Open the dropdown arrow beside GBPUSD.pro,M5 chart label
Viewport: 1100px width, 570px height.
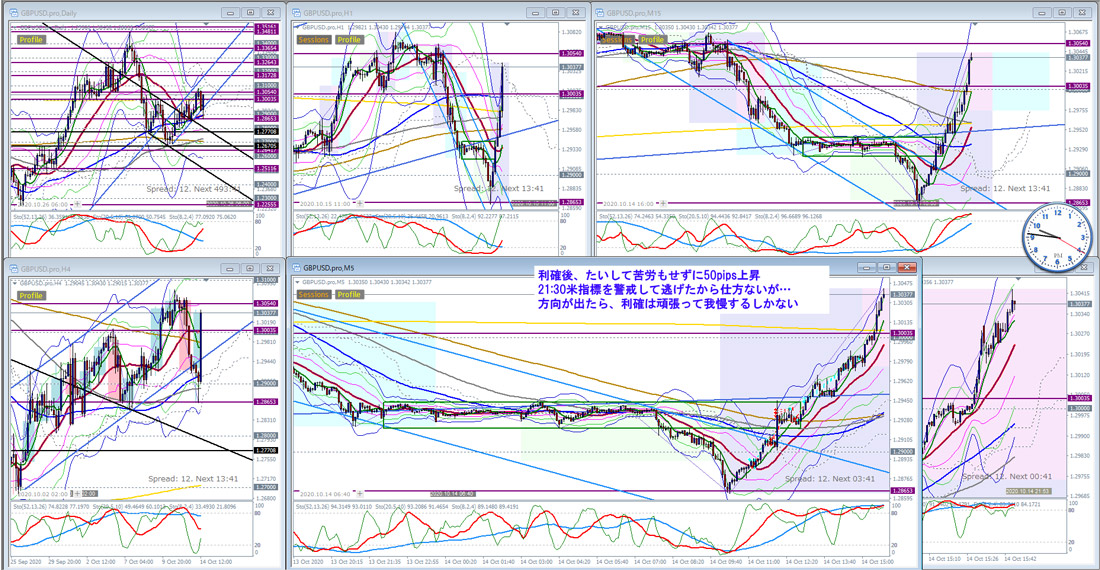coord(297,283)
